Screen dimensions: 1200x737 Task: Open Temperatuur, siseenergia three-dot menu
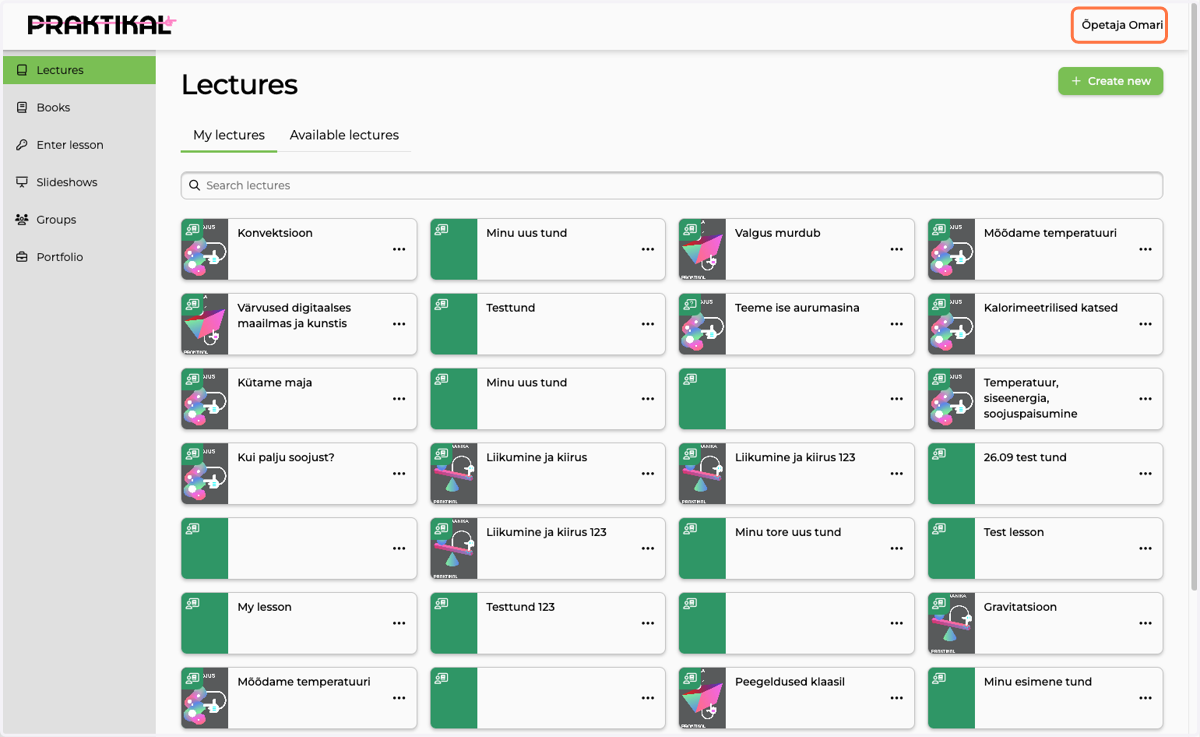(x=1145, y=399)
